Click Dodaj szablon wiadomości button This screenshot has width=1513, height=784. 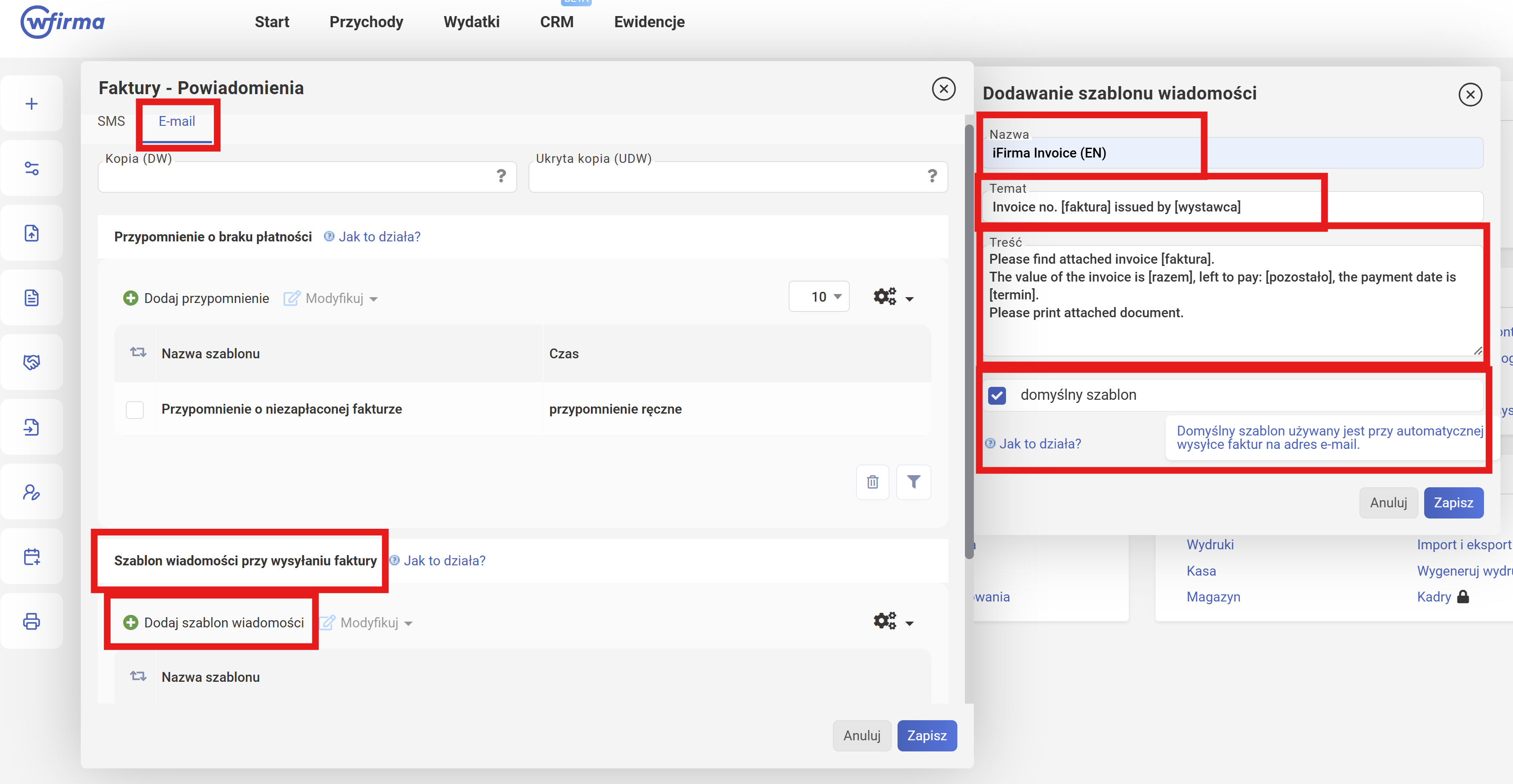tap(214, 622)
